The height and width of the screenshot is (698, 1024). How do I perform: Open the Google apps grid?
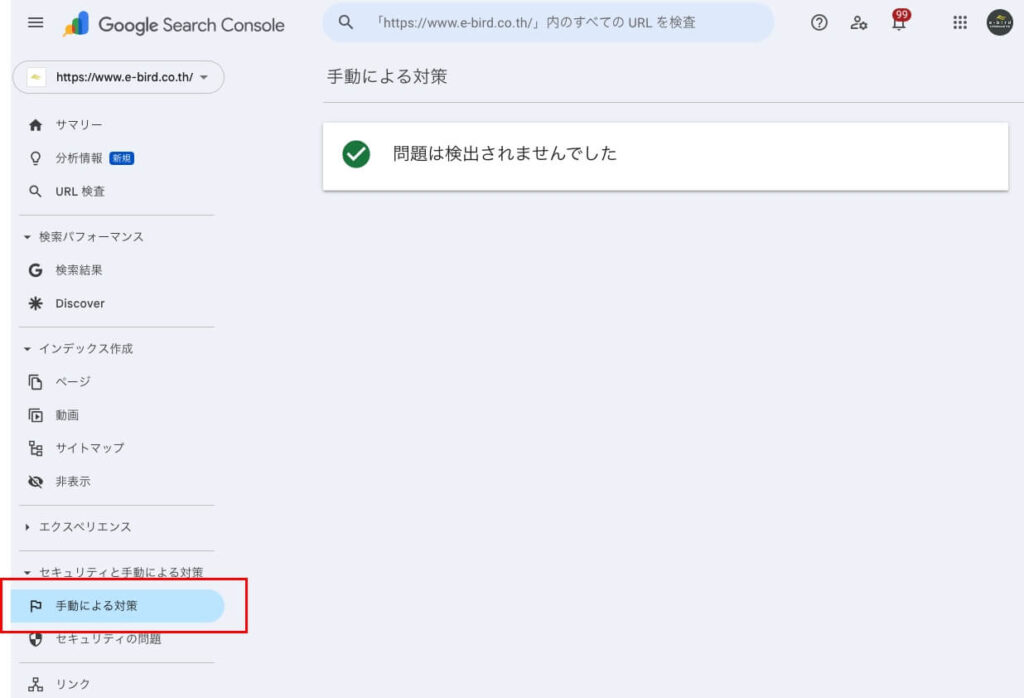pos(960,23)
